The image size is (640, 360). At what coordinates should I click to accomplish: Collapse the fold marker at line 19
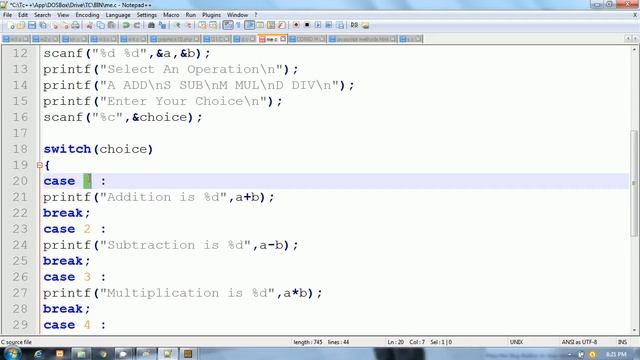point(40,165)
